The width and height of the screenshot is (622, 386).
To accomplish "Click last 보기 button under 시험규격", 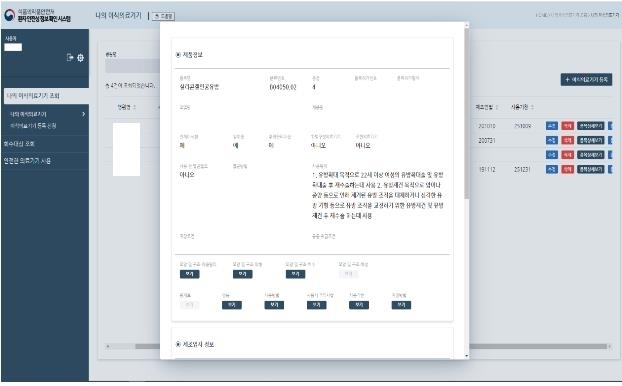I will click(401, 305).
